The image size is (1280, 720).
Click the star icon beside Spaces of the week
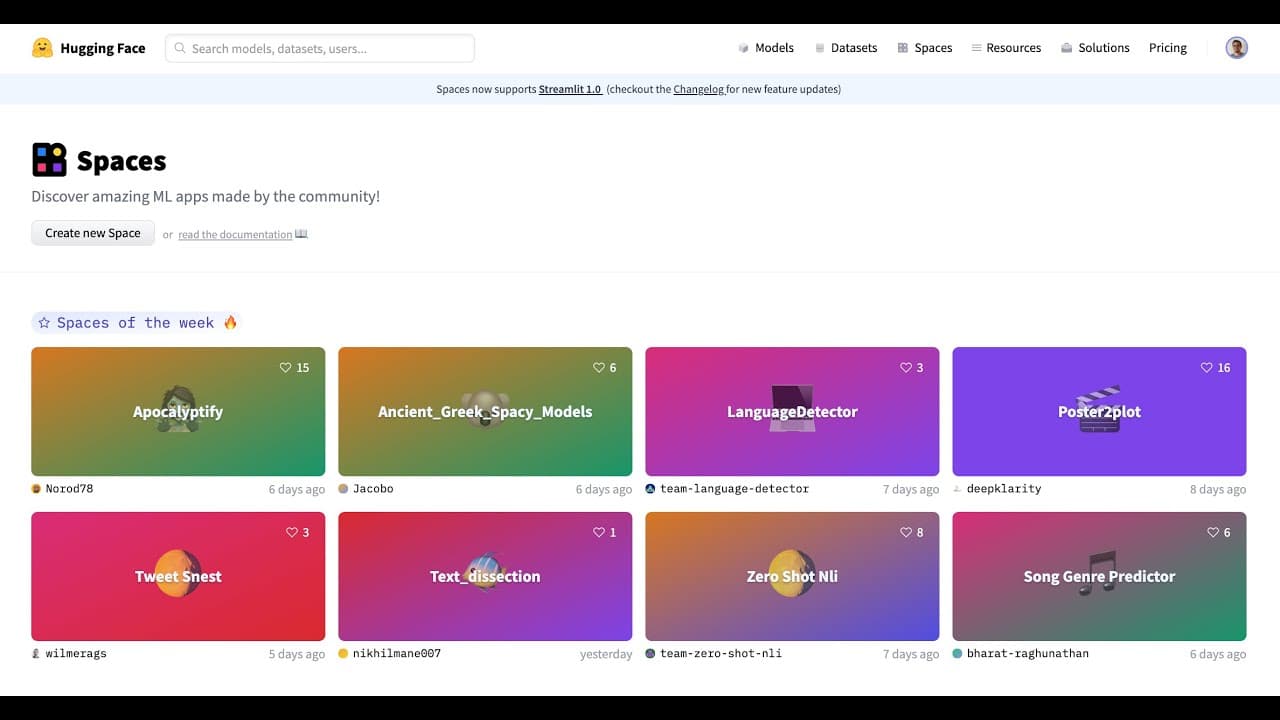point(44,323)
